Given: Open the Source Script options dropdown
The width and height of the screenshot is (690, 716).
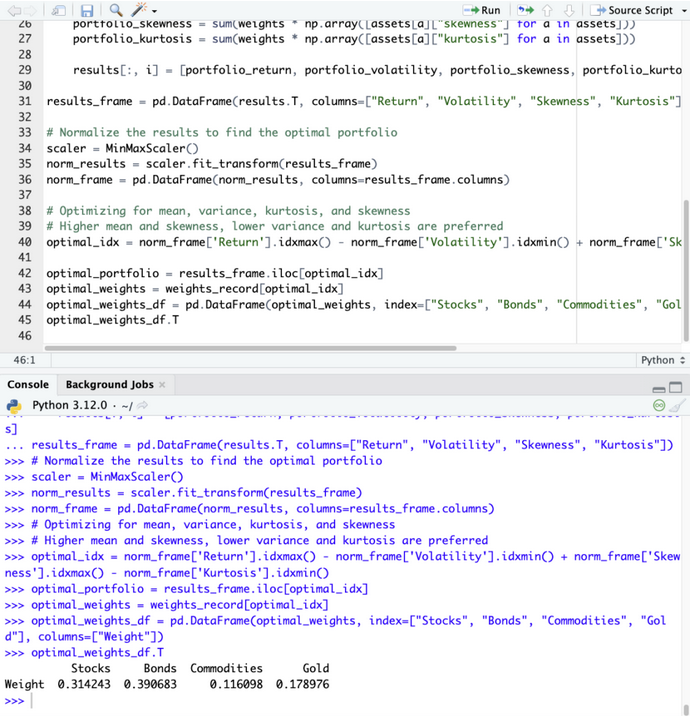Looking at the screenshot, I should pyautogui.click(x=685, y=11).
